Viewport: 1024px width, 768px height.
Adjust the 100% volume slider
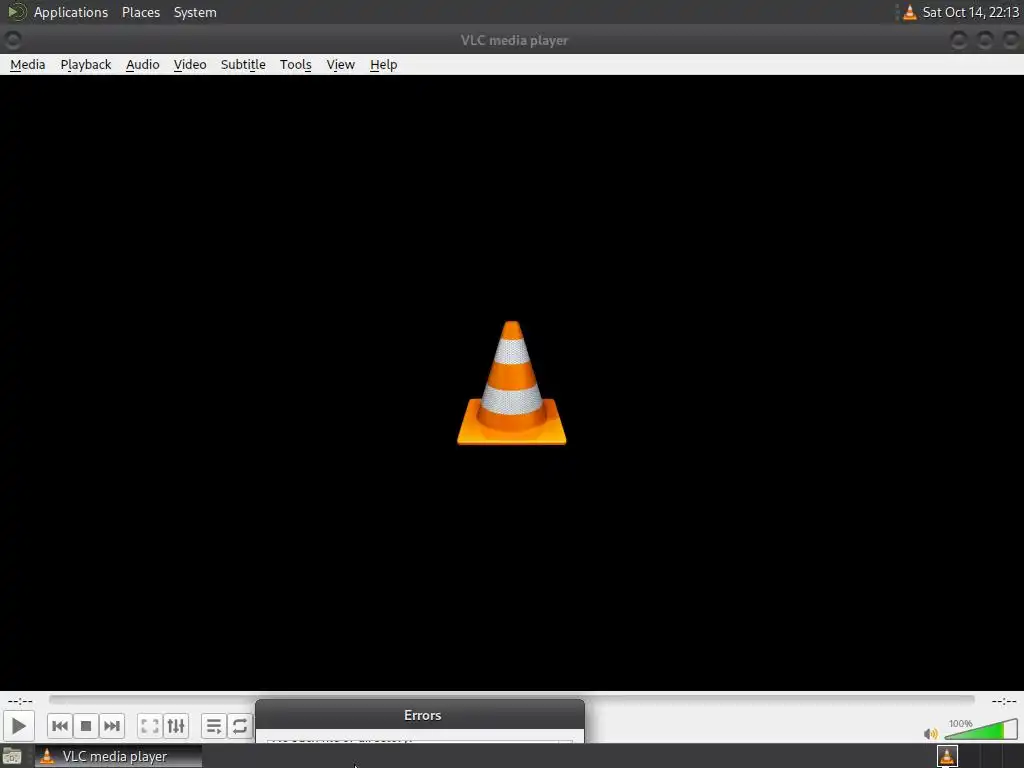click(981, 729)
